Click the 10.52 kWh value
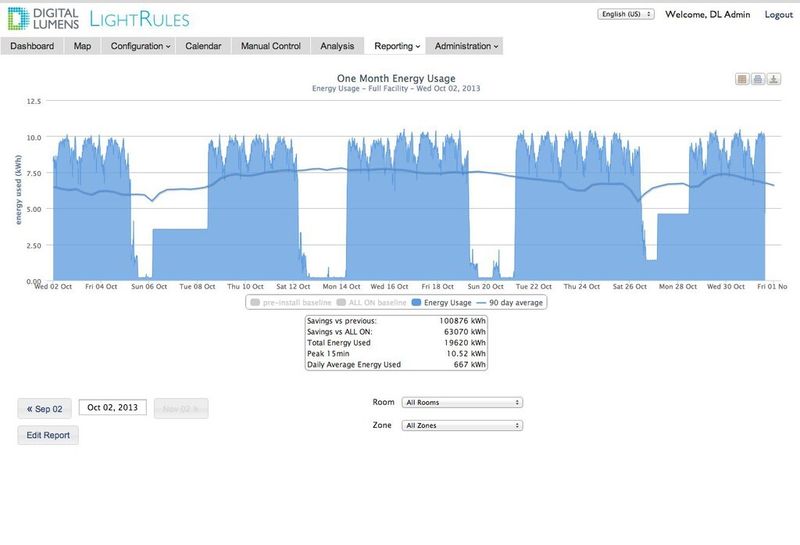This screenshot has height=545, width=800. coord(466,354)
